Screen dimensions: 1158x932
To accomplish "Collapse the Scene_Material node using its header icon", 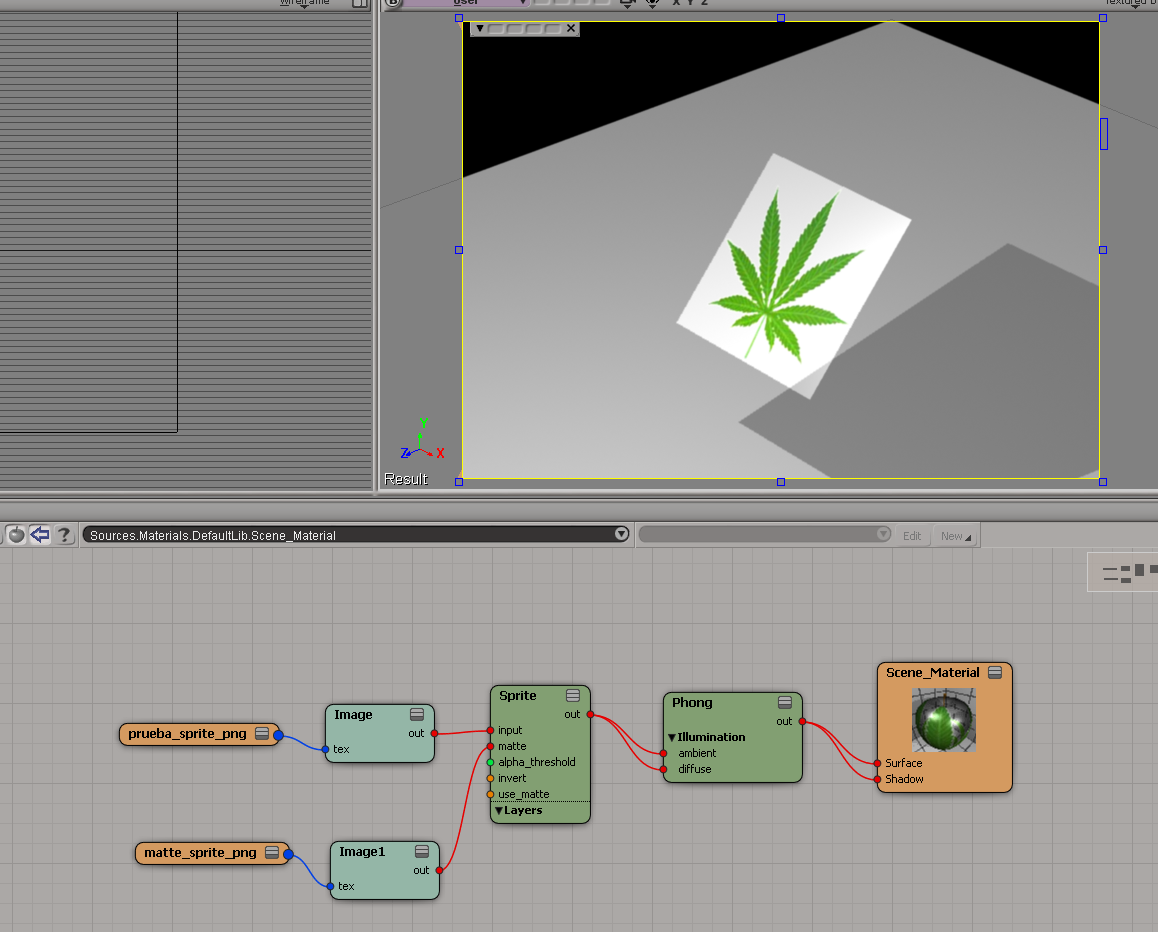I will tap(995, 672).
